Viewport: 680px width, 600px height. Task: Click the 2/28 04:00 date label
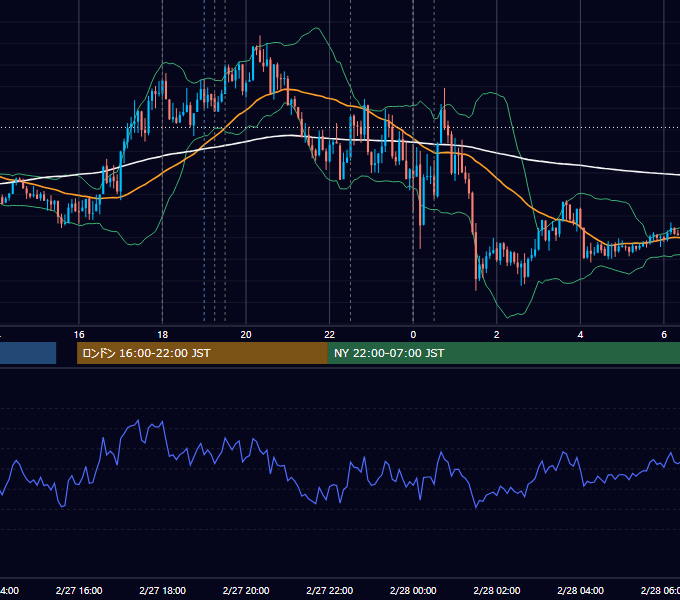pyautogui.click(x=580, y=590)
